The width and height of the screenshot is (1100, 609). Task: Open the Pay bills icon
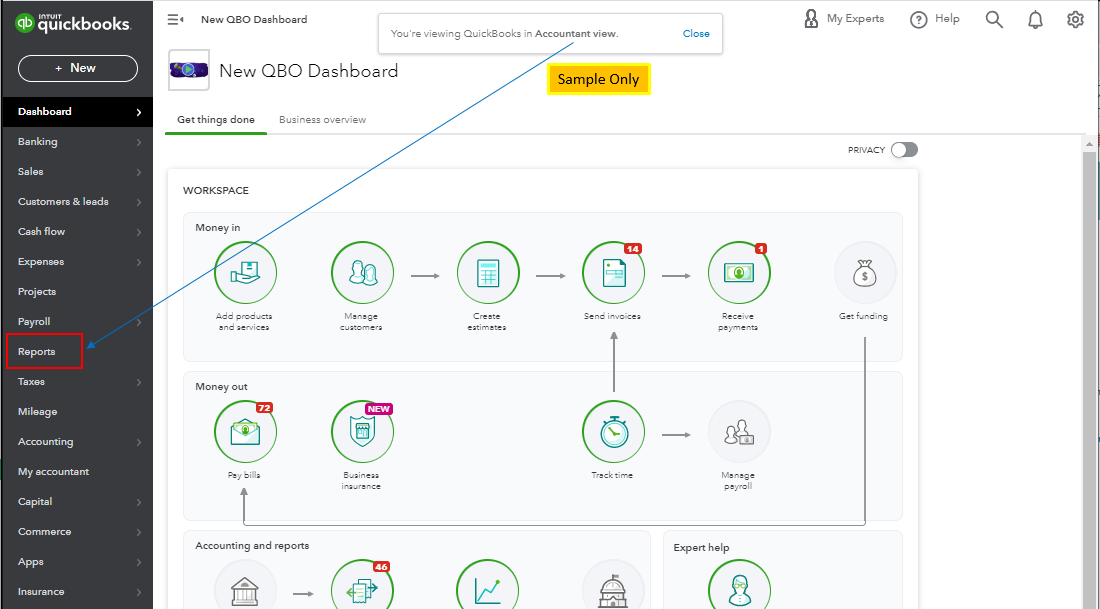click(245, 431)
